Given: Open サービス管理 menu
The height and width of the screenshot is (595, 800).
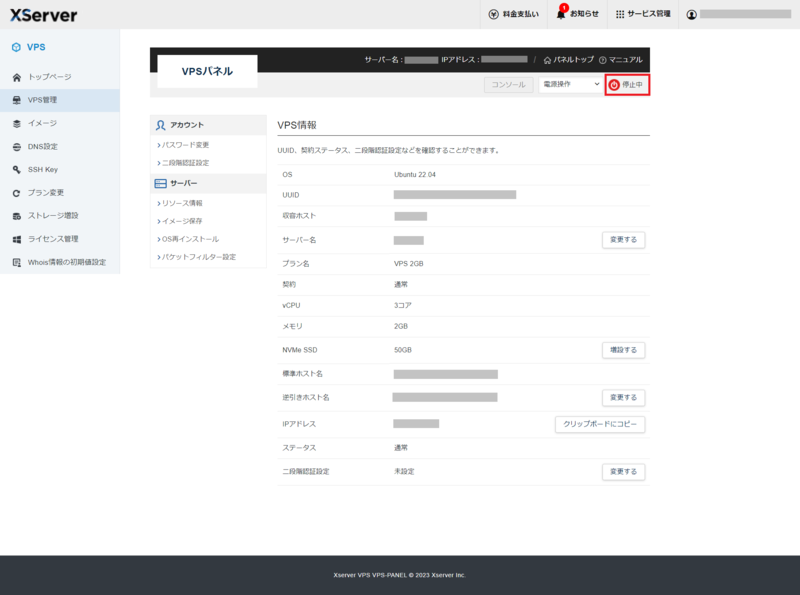Looking at the screenshot, I should 643,14.
